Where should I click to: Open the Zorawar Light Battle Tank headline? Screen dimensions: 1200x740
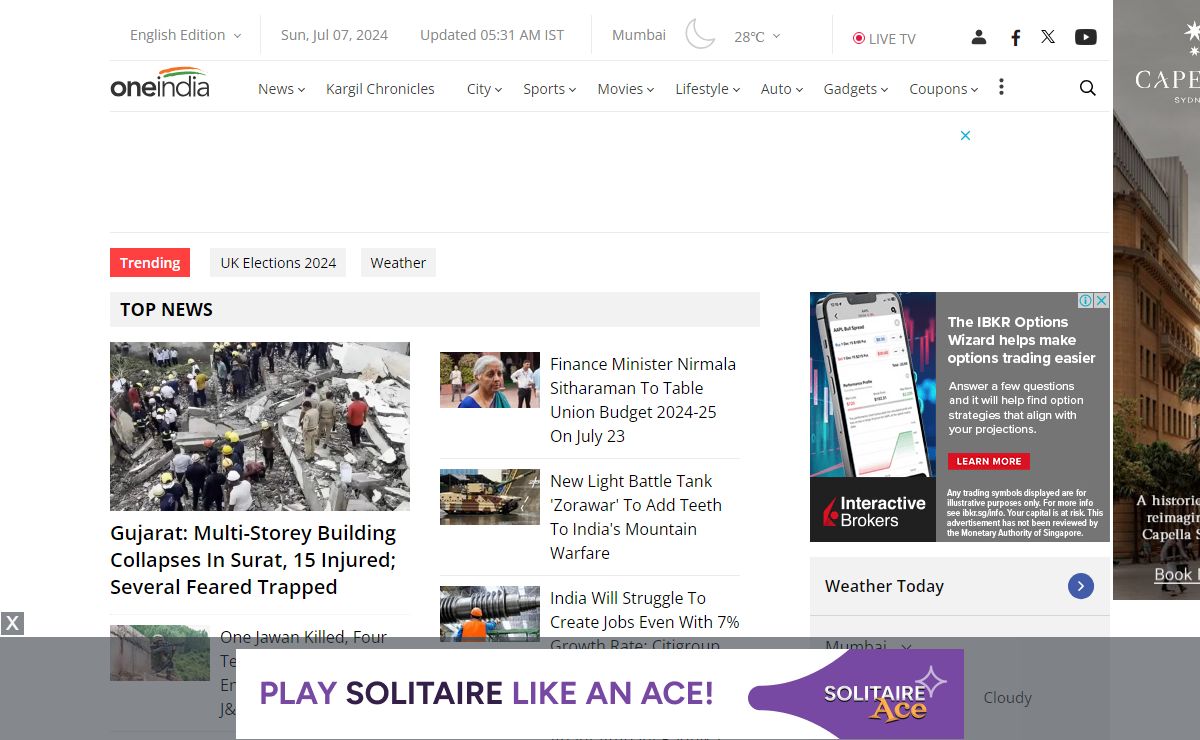coord(636,517)
